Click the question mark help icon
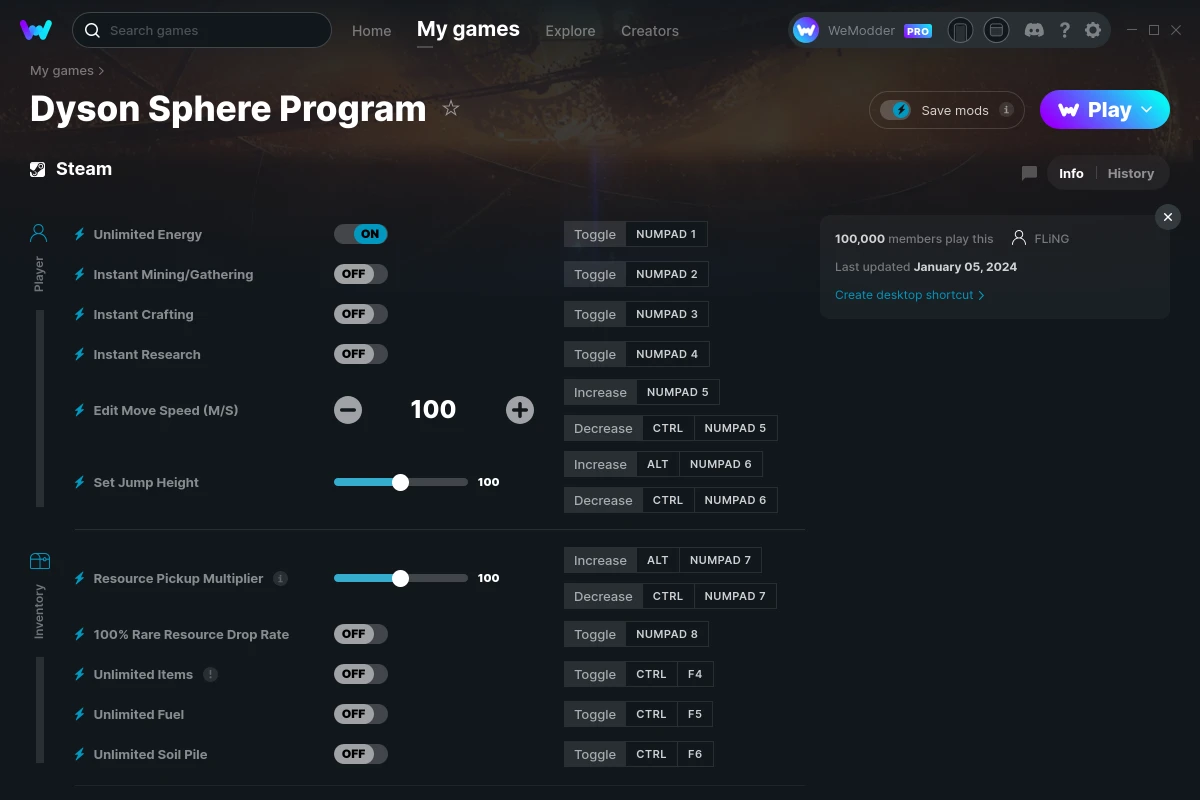 (1064, 30)
